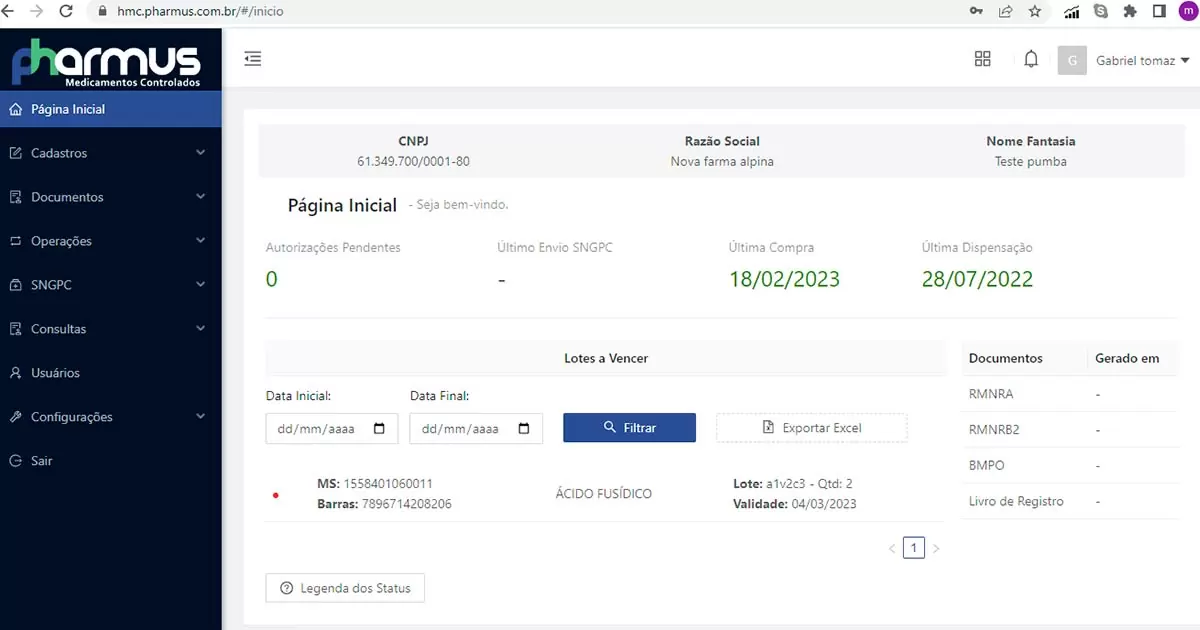Collapse the sidebar with the menu fold icon
Screen dimensions: 1200x630
253,59
